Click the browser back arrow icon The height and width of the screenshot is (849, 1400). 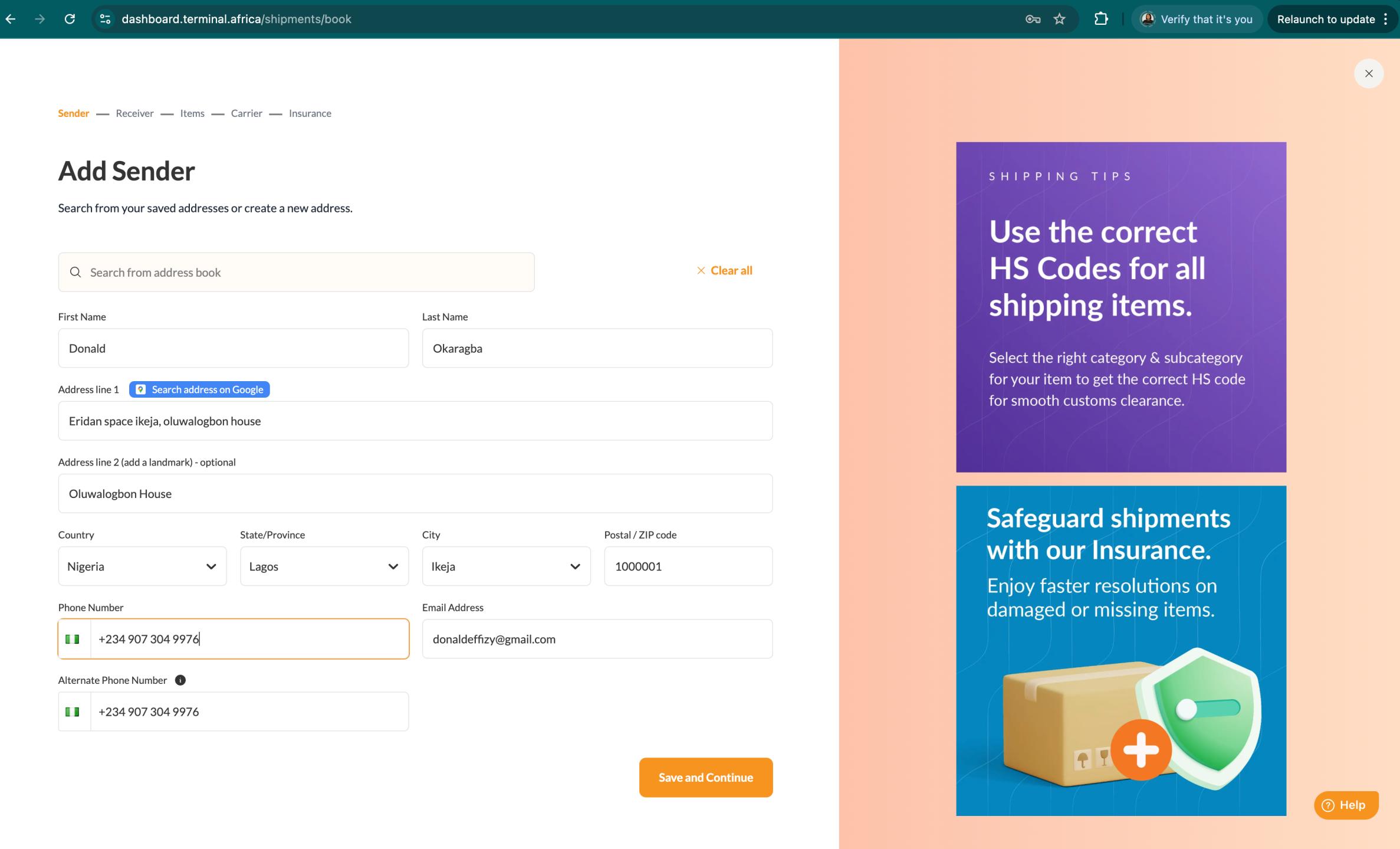point(11,19)
